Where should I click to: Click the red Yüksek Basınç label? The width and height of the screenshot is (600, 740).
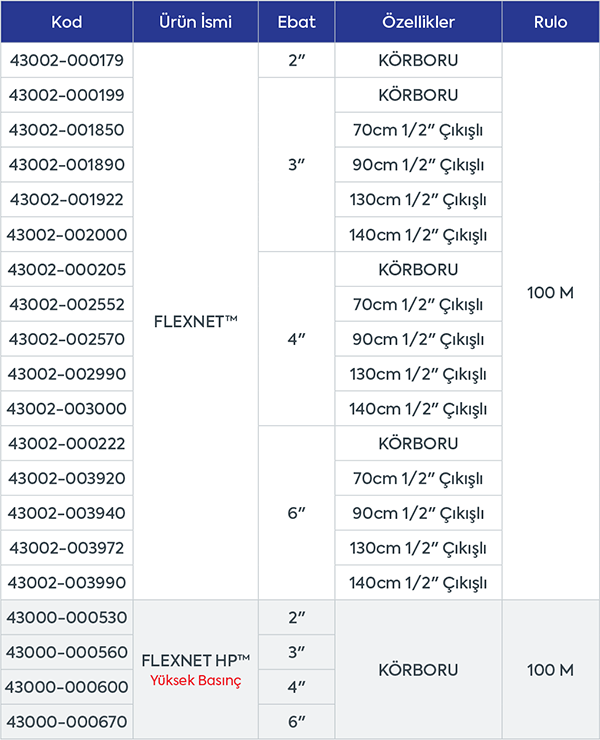click(196, 681)
